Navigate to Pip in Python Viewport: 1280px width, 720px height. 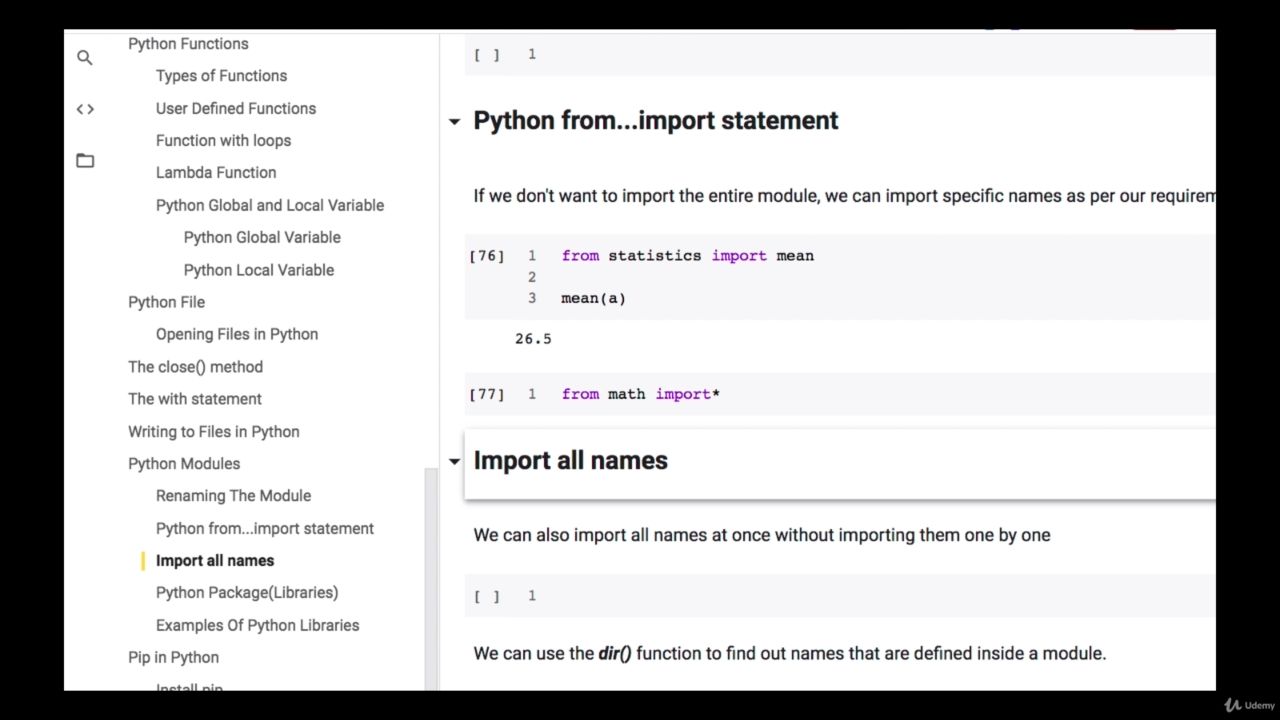pos(173,657)
